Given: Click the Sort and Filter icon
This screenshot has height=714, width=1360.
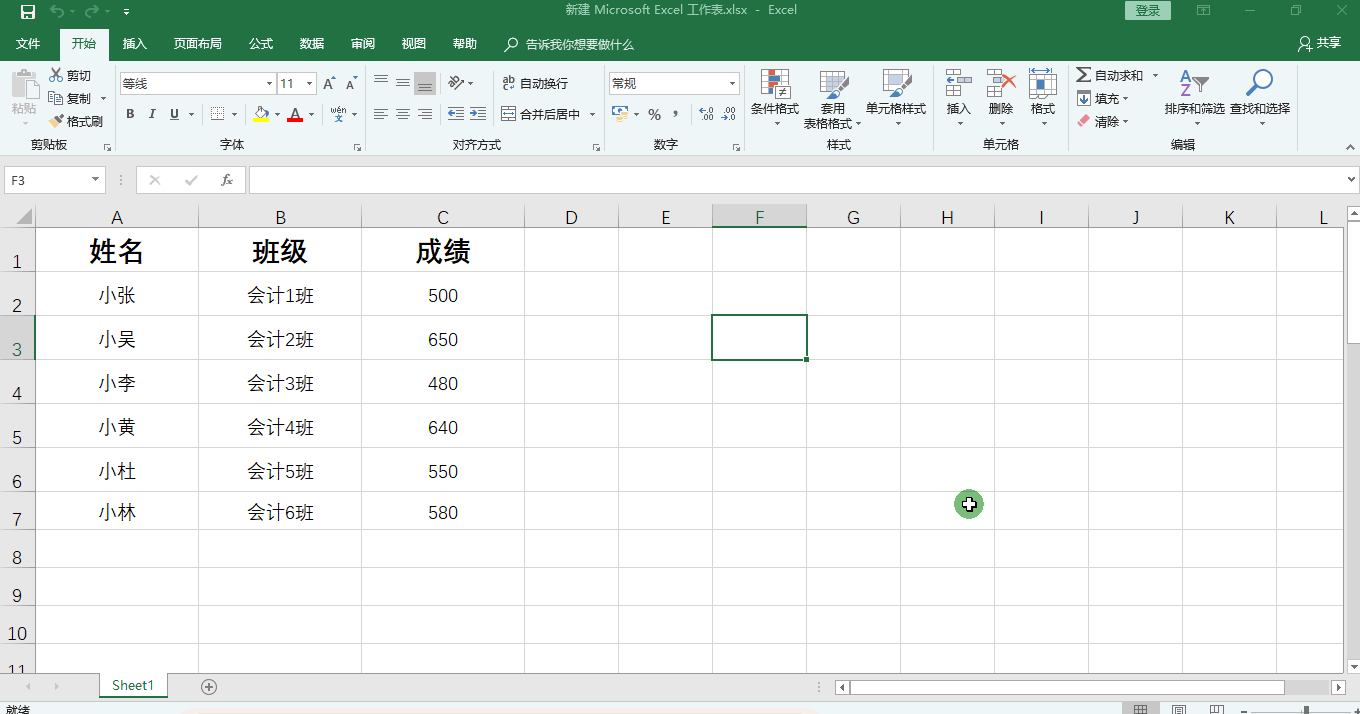Looking at the screenshot, I should [1193, 84].
